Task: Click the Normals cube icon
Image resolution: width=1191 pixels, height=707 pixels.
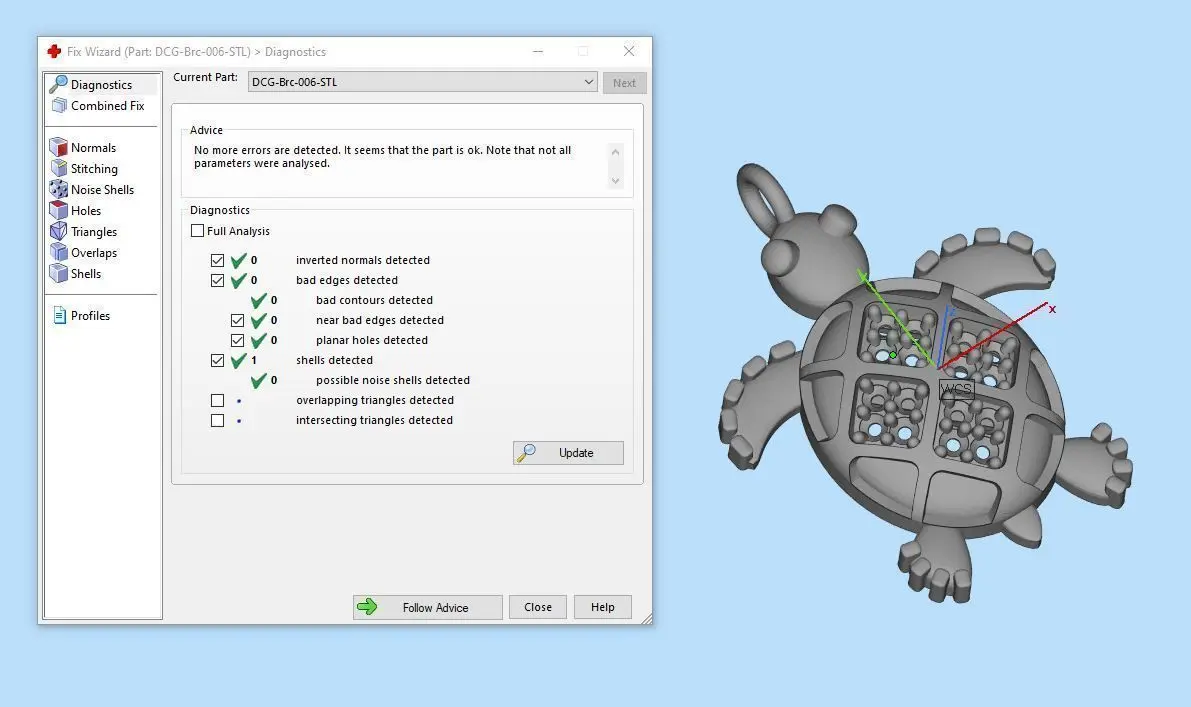Action: pyautogui.click(x=58, y=147)
